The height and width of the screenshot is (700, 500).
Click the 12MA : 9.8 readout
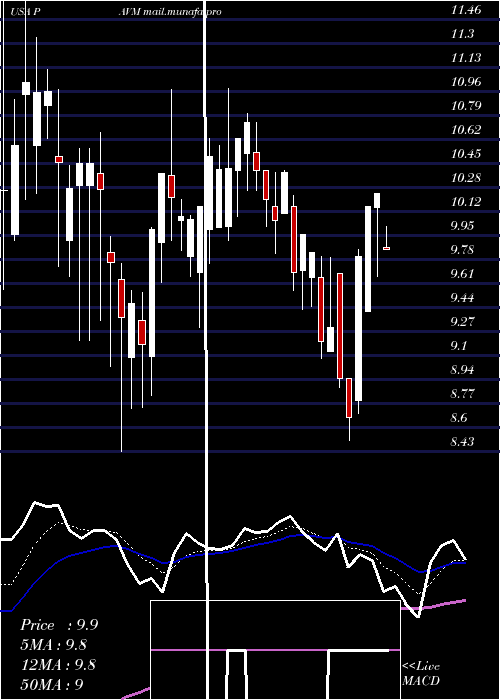58,665
